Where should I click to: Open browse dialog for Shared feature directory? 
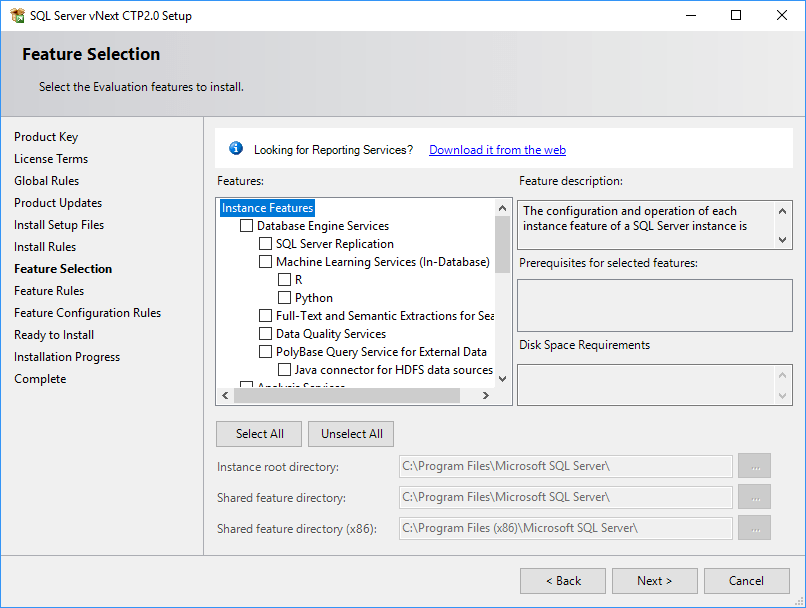(755, 497)
